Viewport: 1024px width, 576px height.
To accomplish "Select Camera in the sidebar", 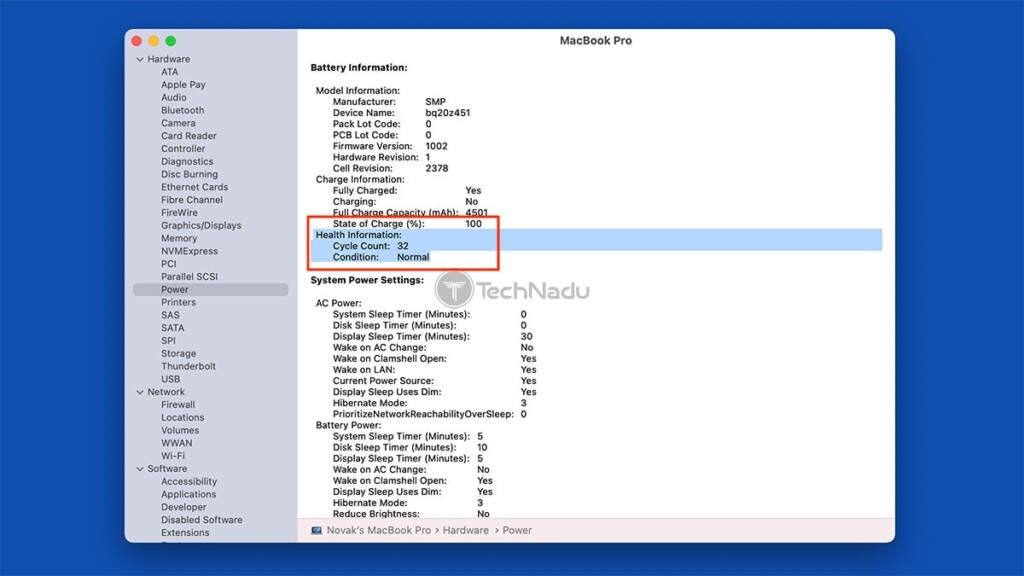I will (x=178, y=123).
